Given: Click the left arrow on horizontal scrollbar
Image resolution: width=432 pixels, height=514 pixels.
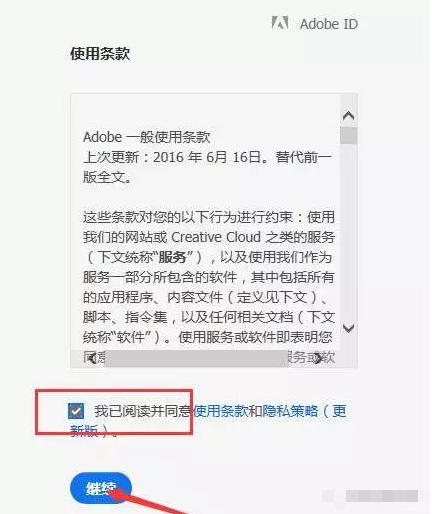Looking at the screenshot, I should [x=92, y=358].
